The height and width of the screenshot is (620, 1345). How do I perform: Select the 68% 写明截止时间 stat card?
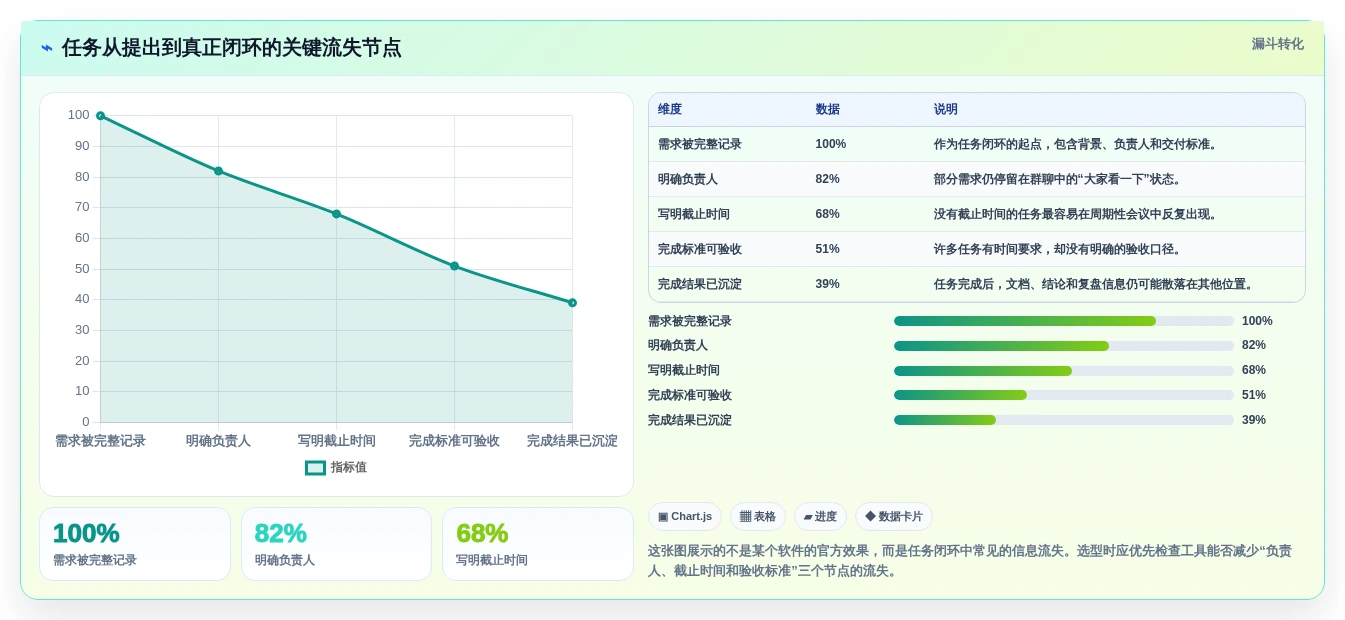point(538,544)
